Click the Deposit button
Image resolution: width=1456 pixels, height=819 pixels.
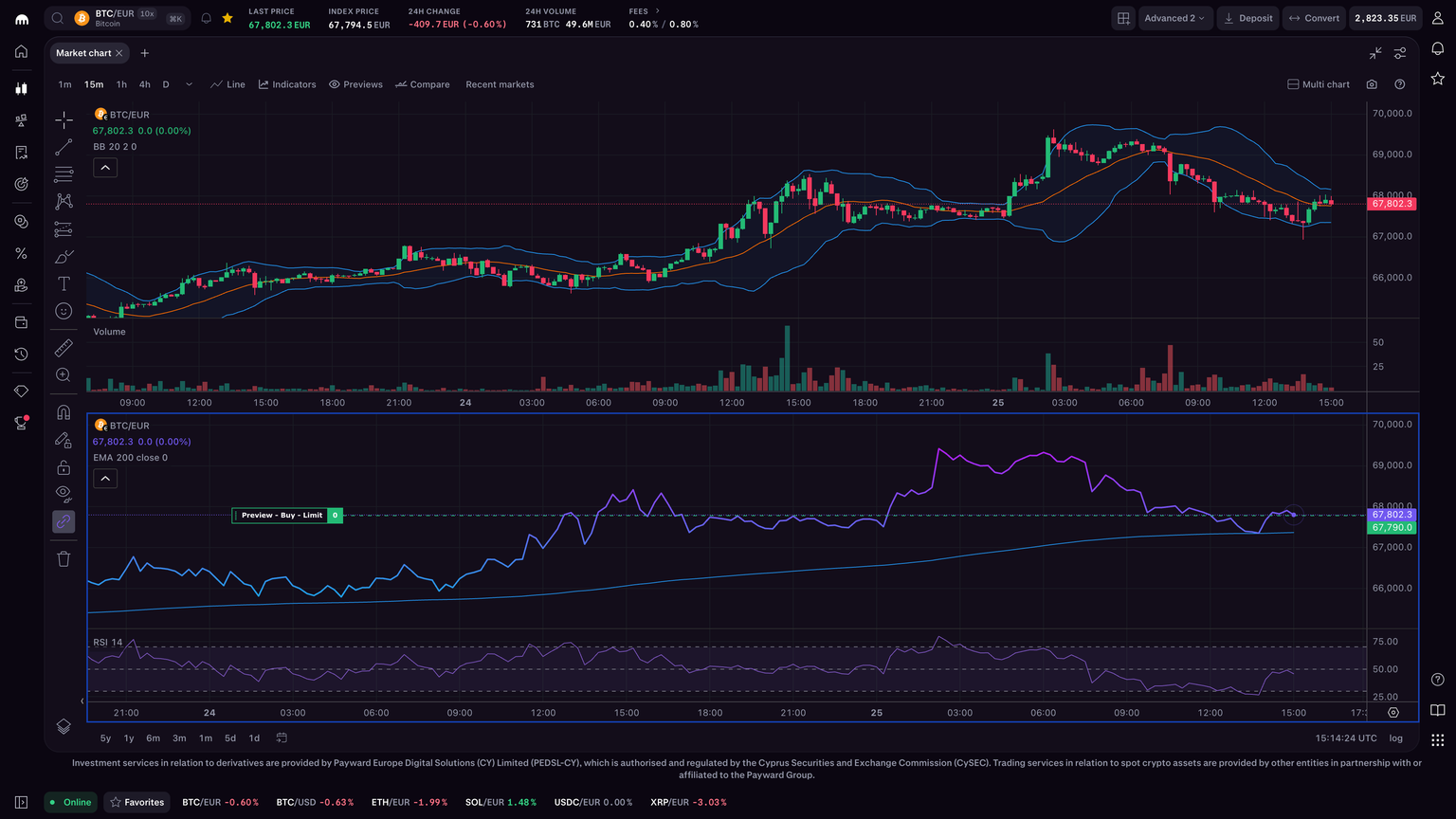click(1247, 18)
